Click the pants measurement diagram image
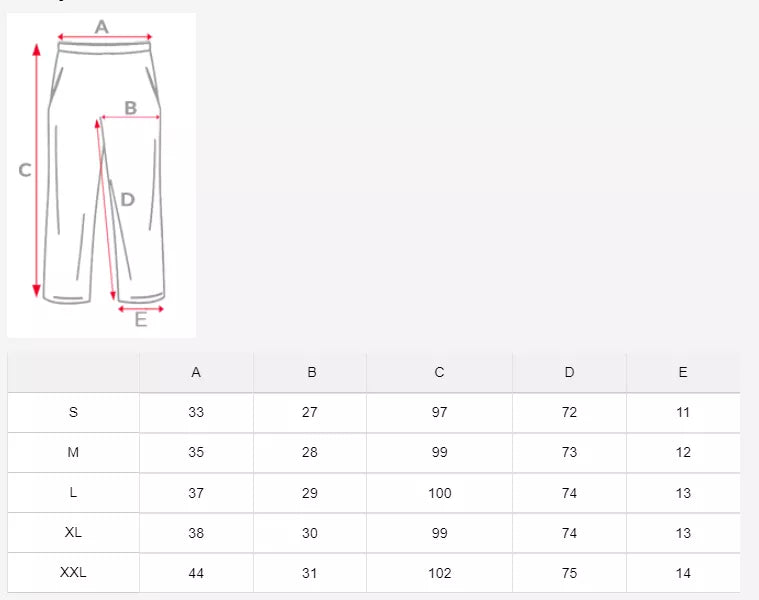759x600 pixels. tap(101, 175)
